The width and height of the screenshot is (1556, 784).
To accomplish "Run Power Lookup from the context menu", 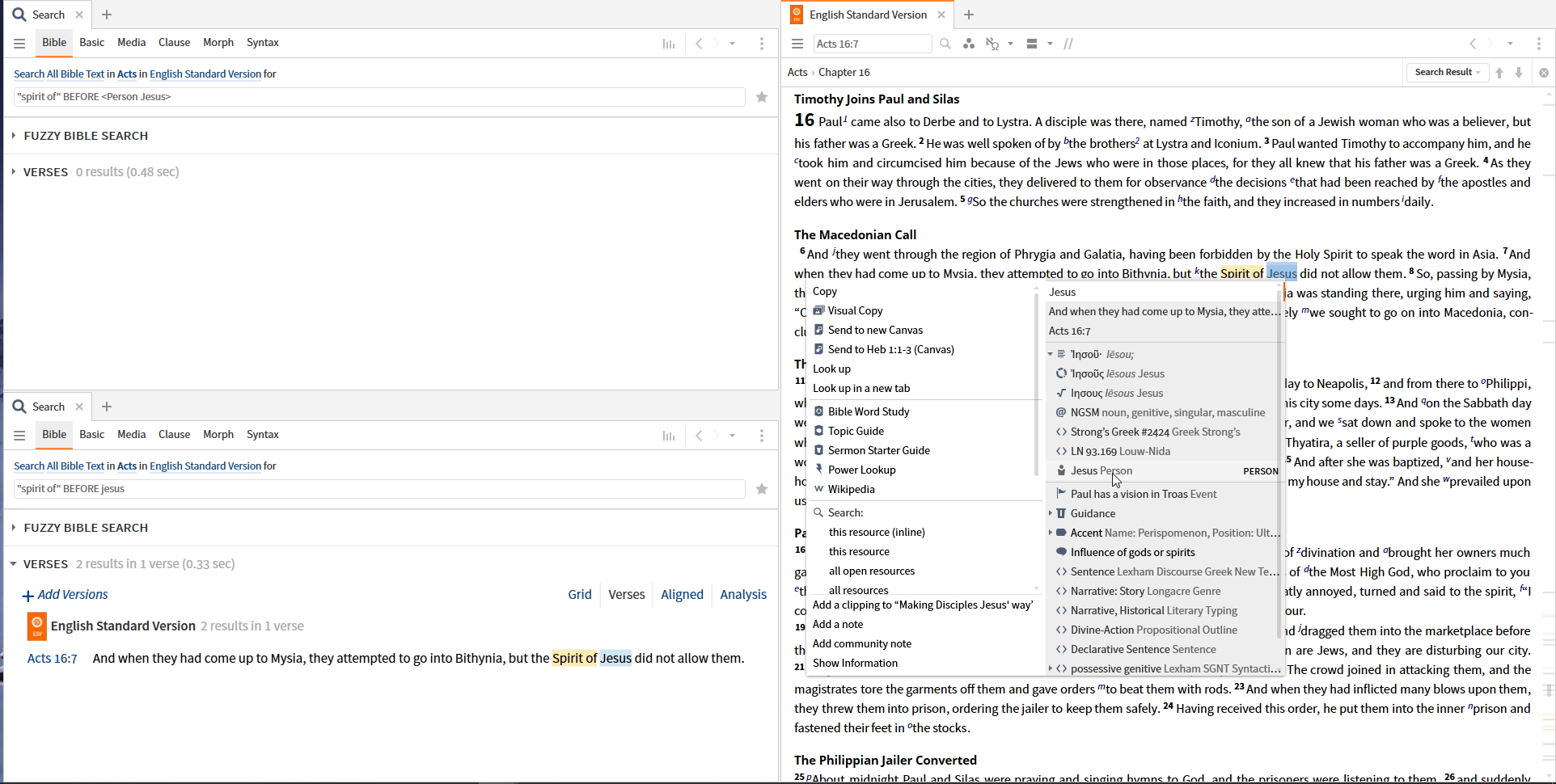I will coord(861,470).
